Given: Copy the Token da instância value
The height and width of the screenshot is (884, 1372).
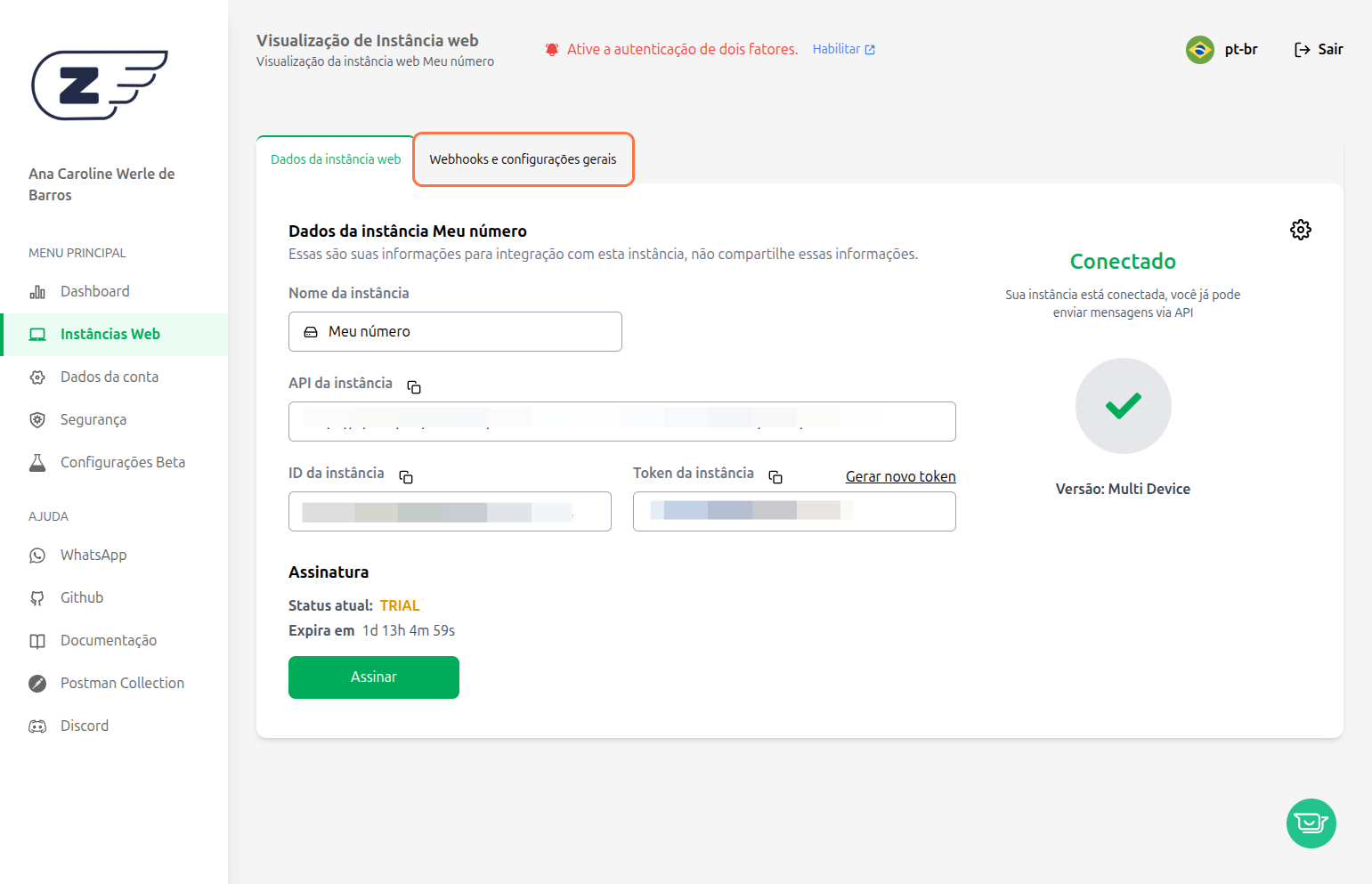Looking at the screenshot, I should [775, 477].
